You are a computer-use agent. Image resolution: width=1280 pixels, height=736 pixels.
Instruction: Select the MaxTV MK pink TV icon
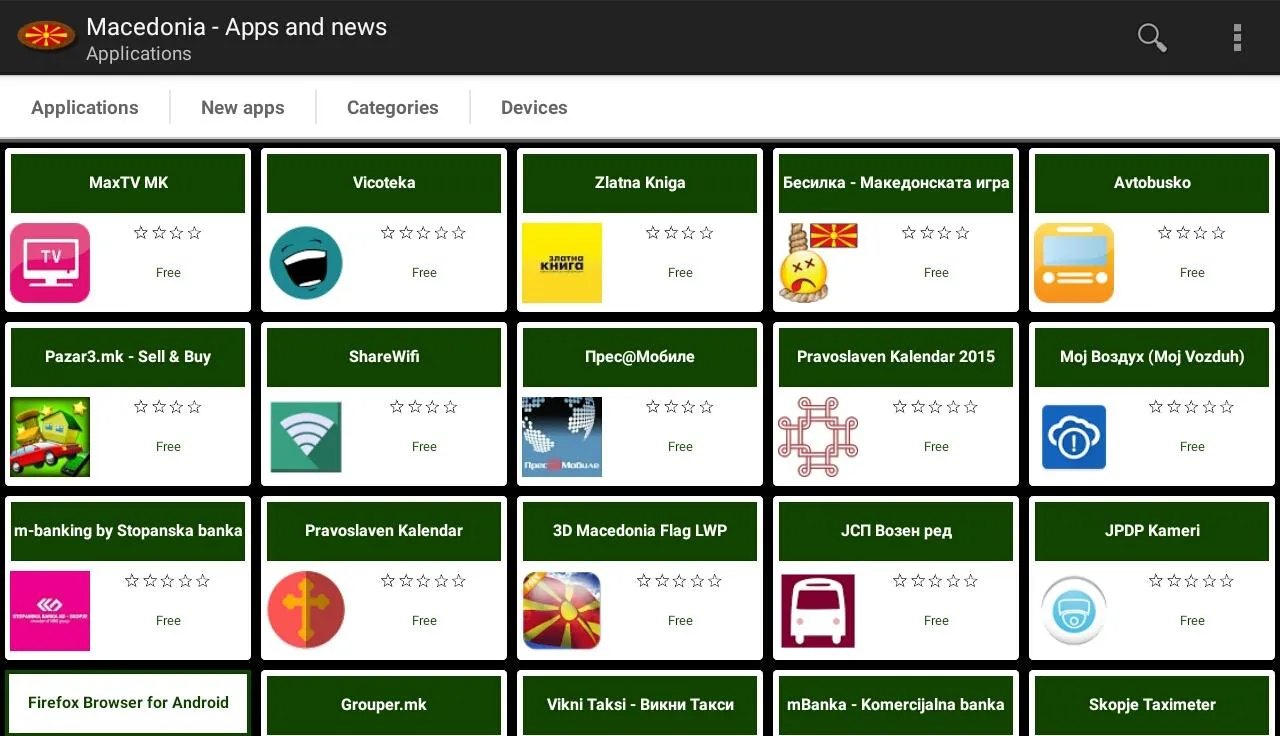coord(50,263)
